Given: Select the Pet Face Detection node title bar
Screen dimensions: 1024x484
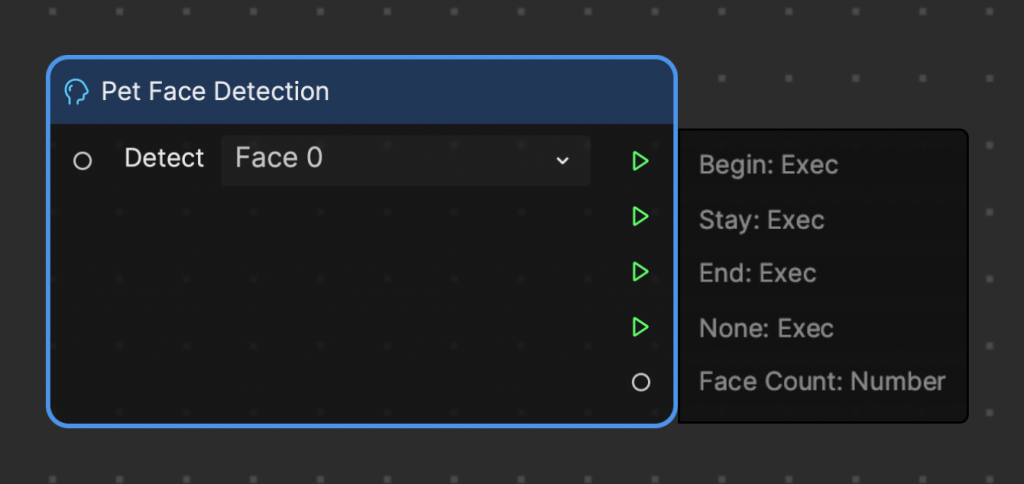Looking at the screenshot, I should click(362, 91).
